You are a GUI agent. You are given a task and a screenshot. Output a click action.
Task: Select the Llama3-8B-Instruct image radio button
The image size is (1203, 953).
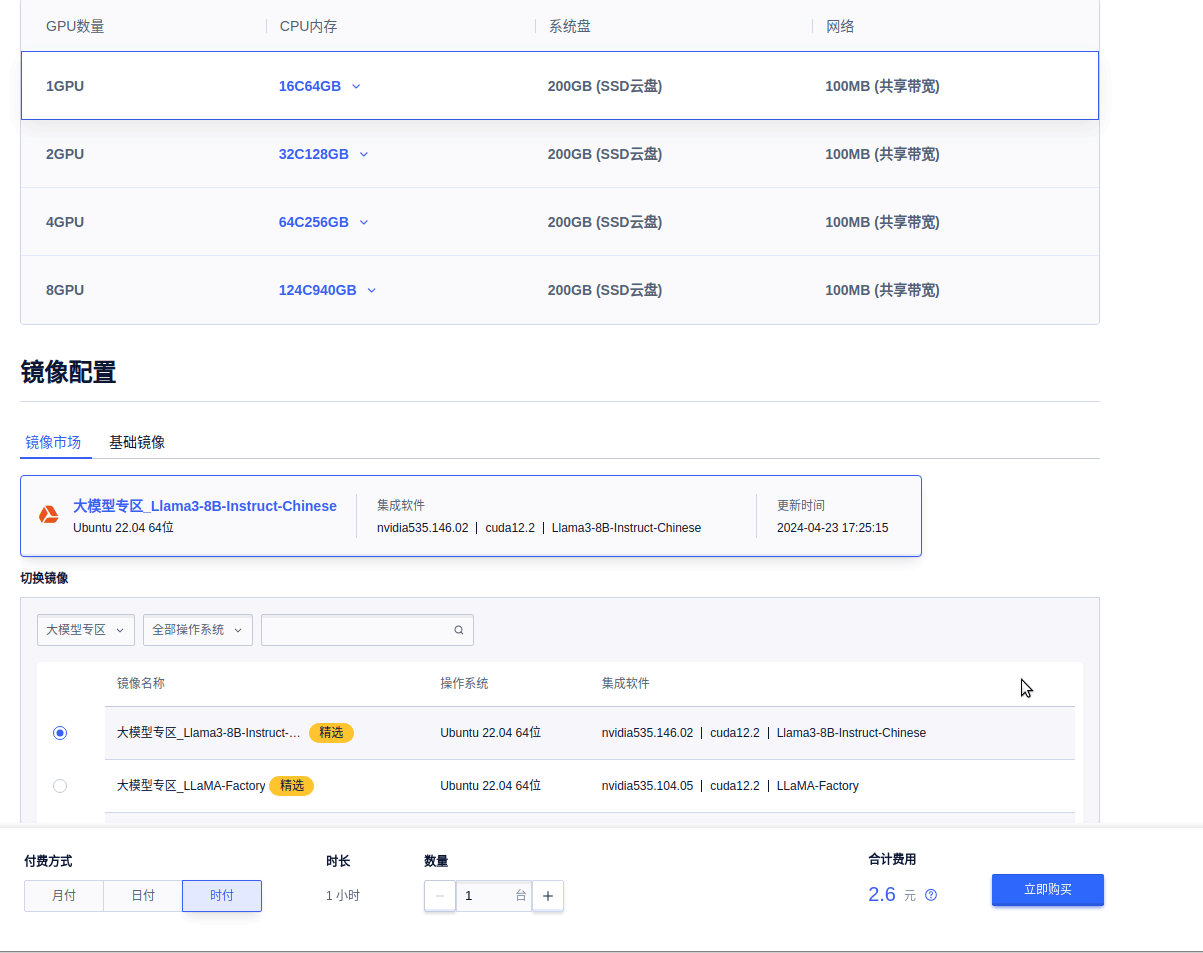tap(60, 732)
